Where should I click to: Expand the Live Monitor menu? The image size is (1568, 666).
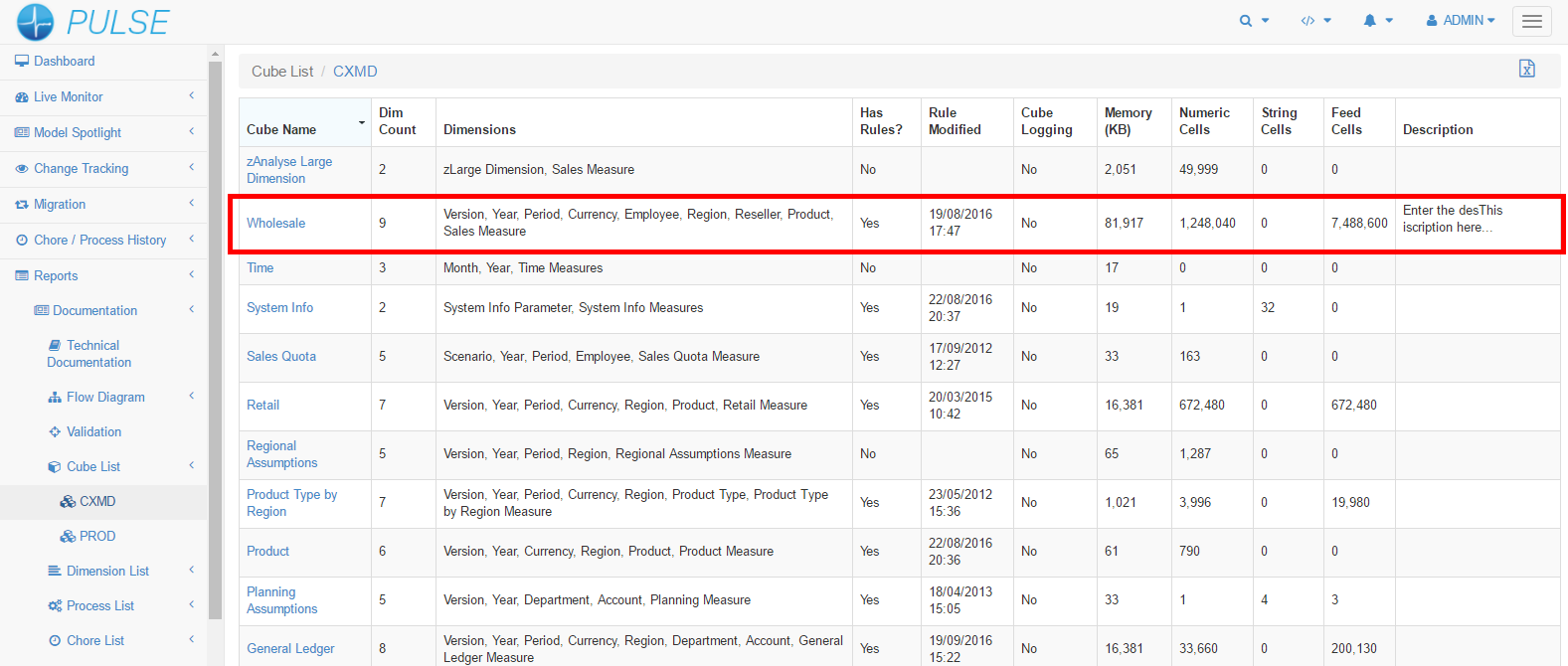(68, 97)
